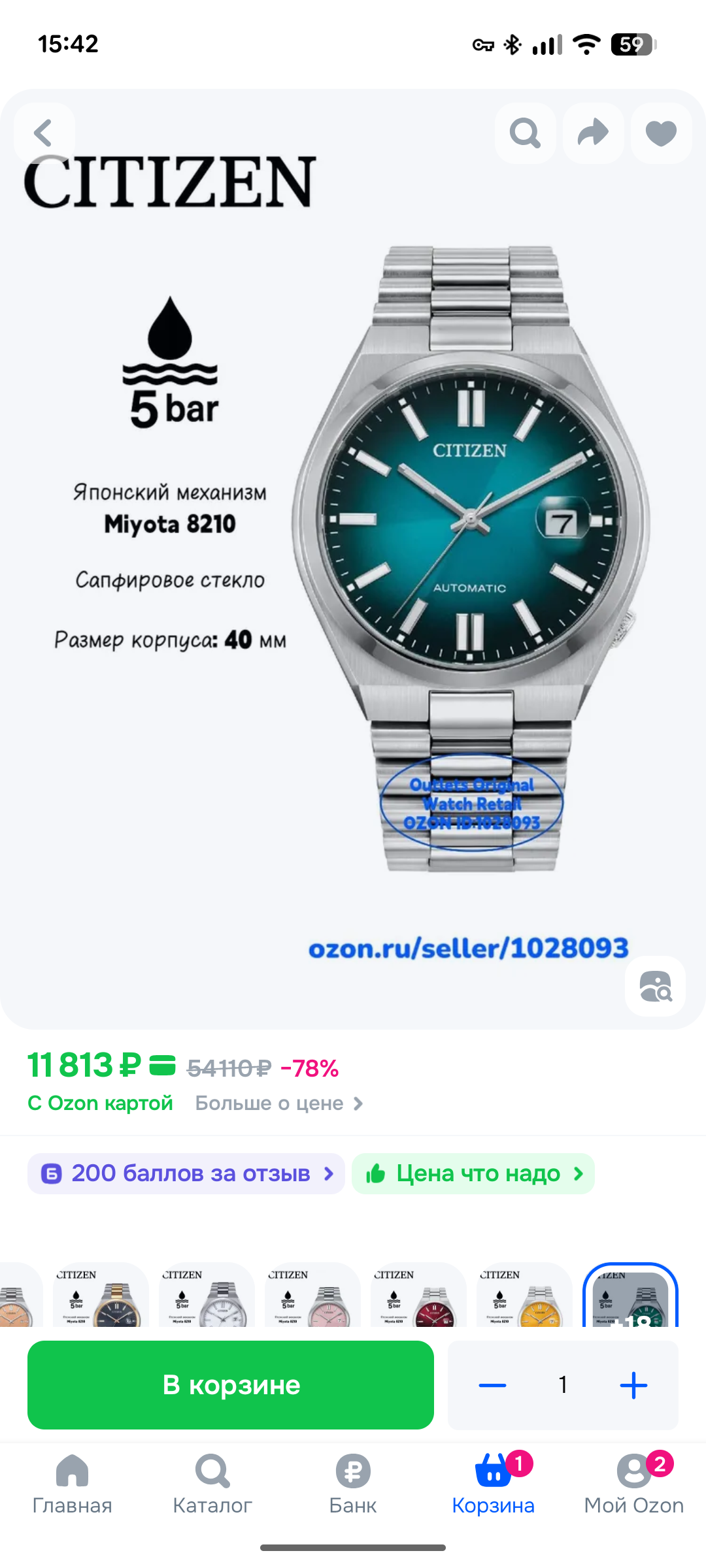Share this product via the arrow icon
The height and width of the screenshot is (1568, 706).
point(593,133)
